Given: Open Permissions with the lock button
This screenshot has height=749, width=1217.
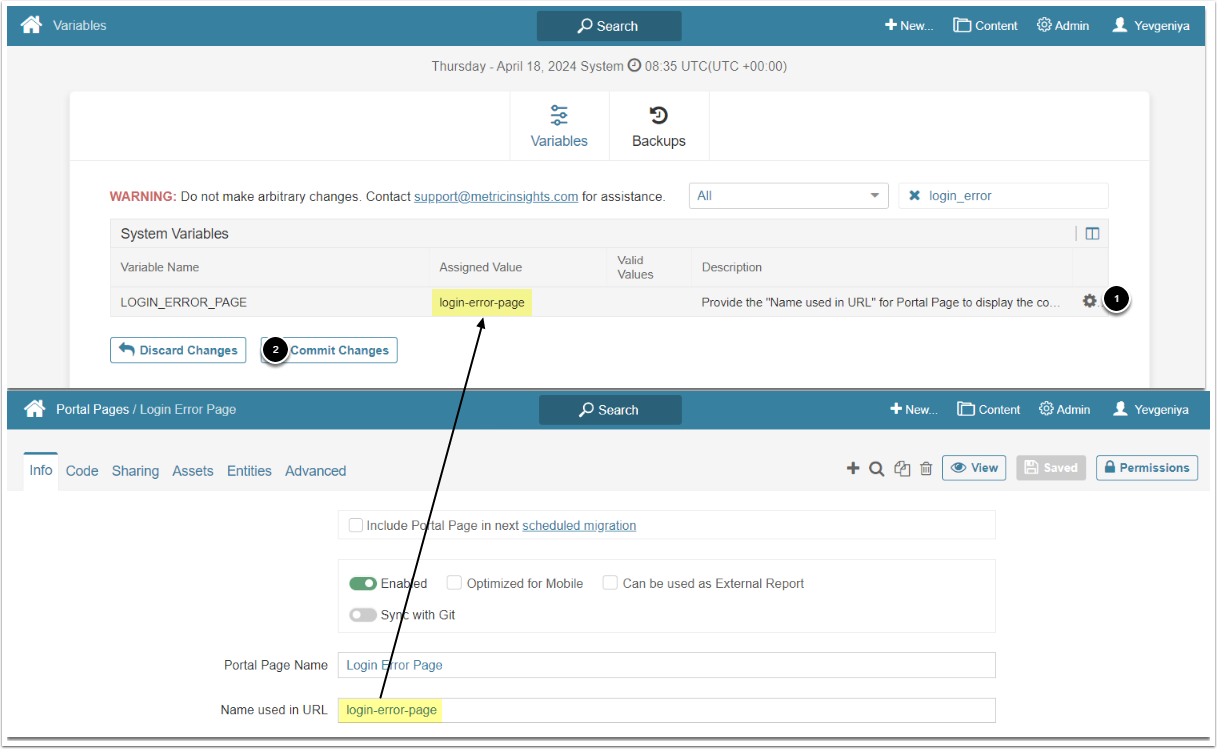Looking at the screenshot, I should tap(1147, 468).
